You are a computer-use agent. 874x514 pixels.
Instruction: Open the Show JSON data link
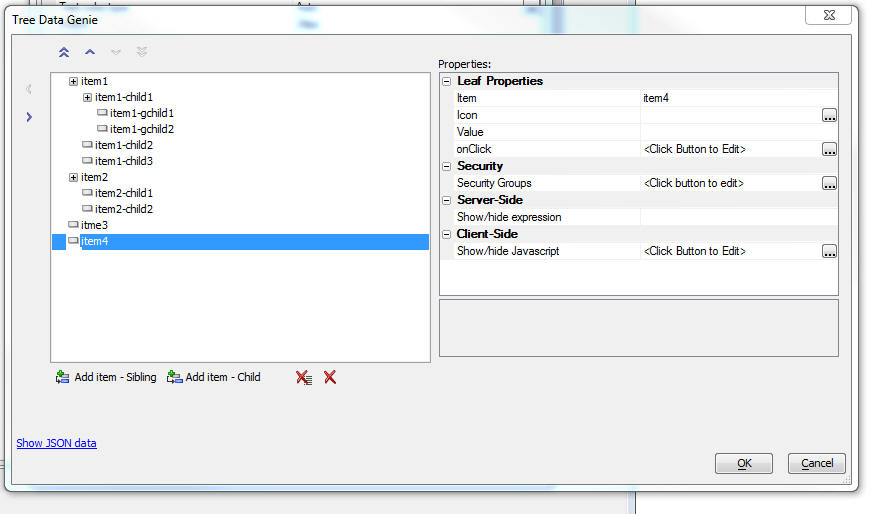[x=56, y=443]
